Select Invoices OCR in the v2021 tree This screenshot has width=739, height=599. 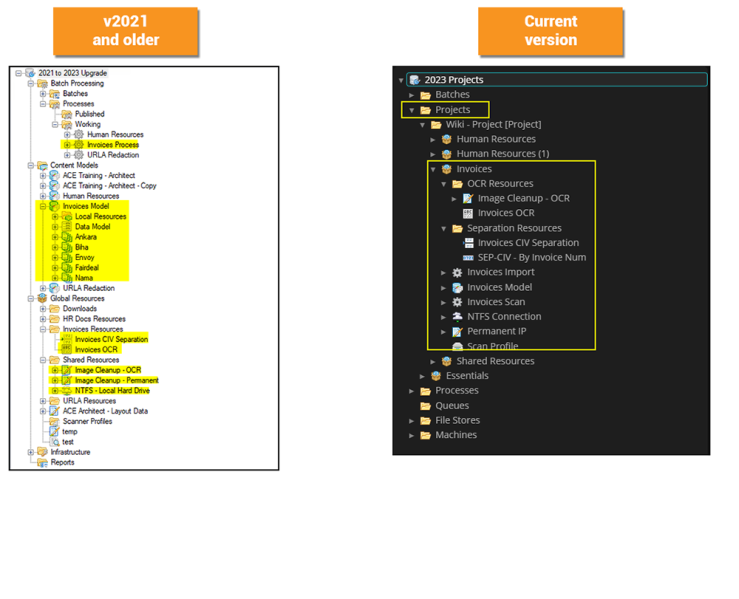[x=96, y=350]
